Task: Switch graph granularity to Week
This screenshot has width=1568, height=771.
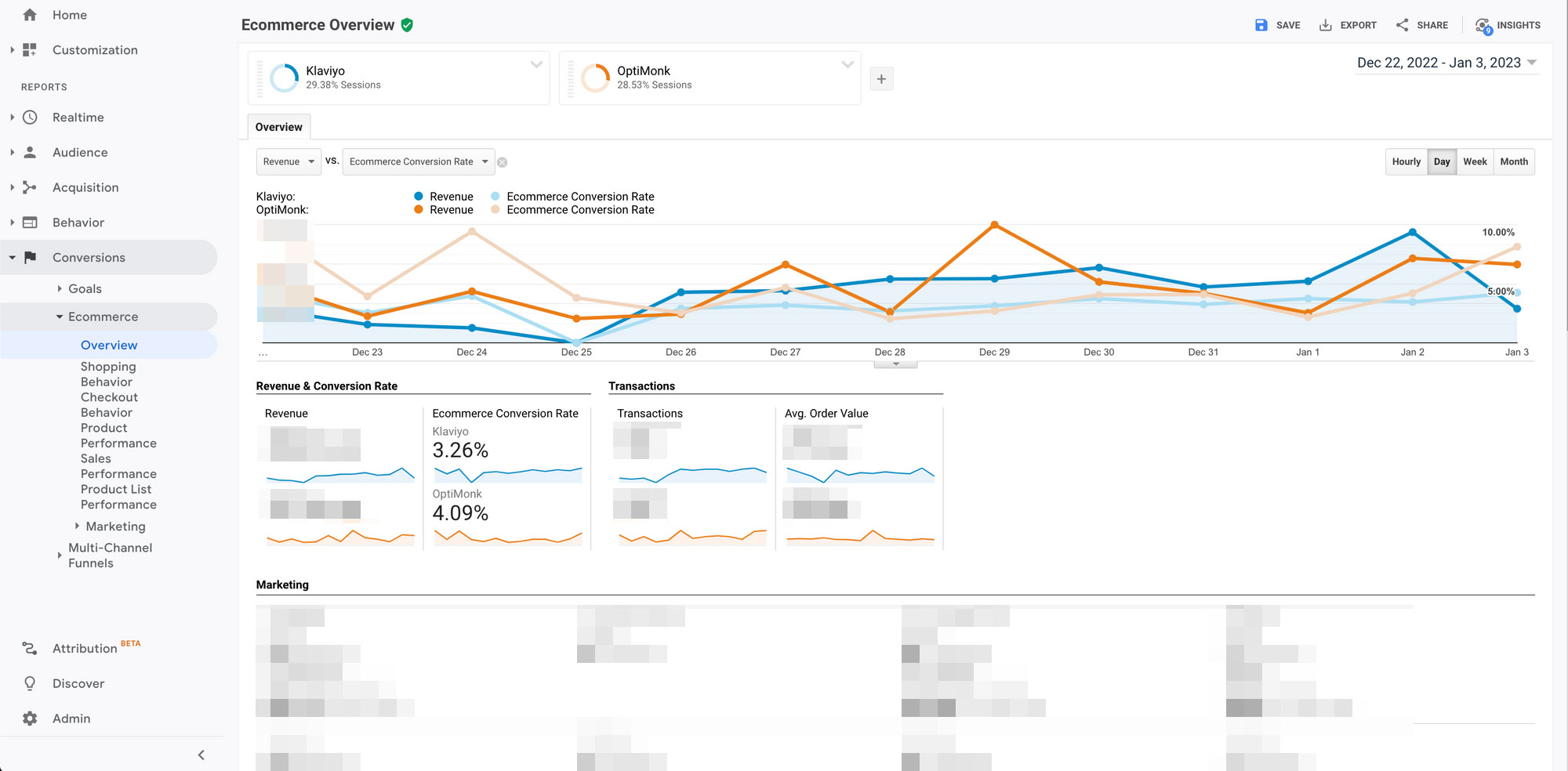Action: point(1474,161)
